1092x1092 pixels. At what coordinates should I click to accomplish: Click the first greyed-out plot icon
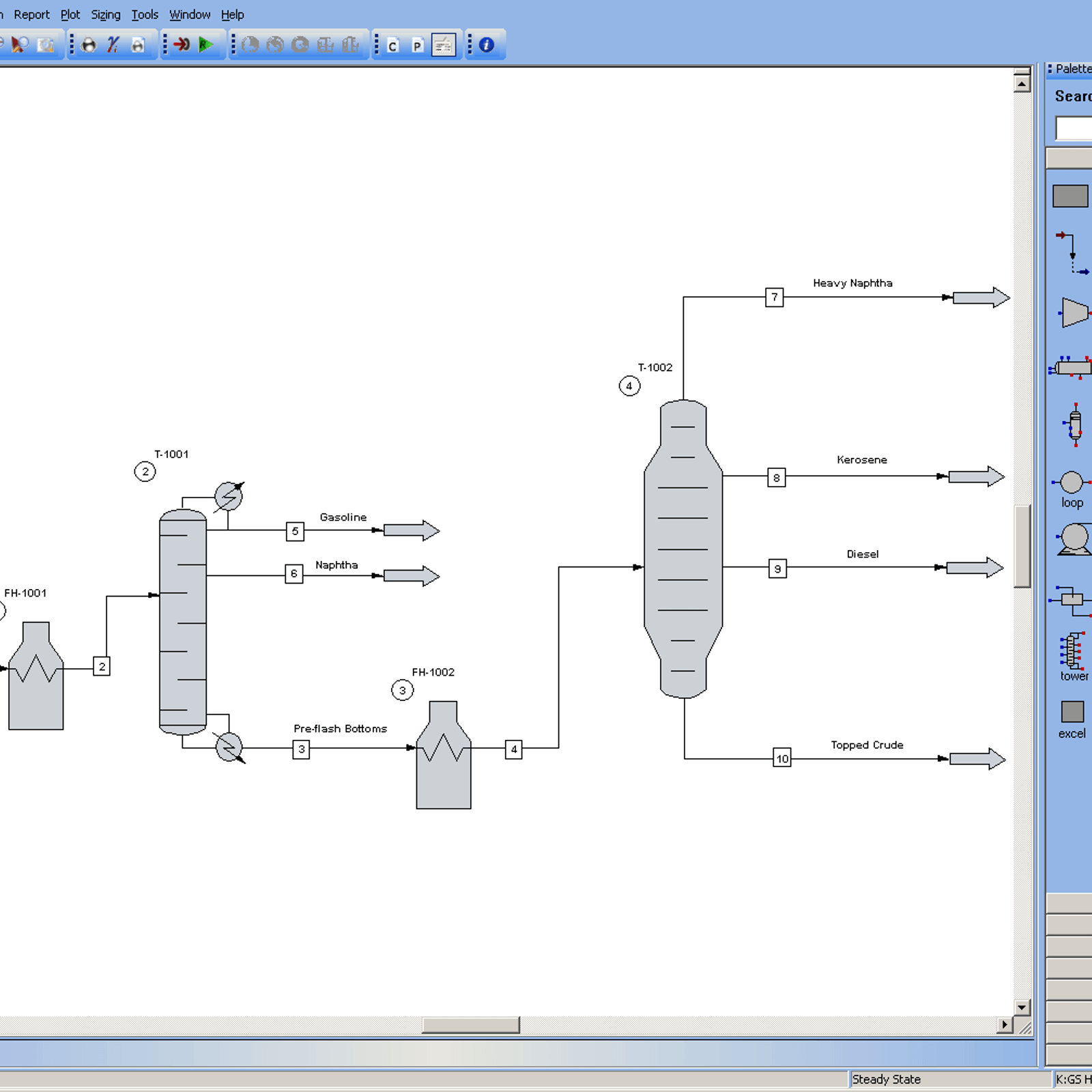click(x=250, y=45)
